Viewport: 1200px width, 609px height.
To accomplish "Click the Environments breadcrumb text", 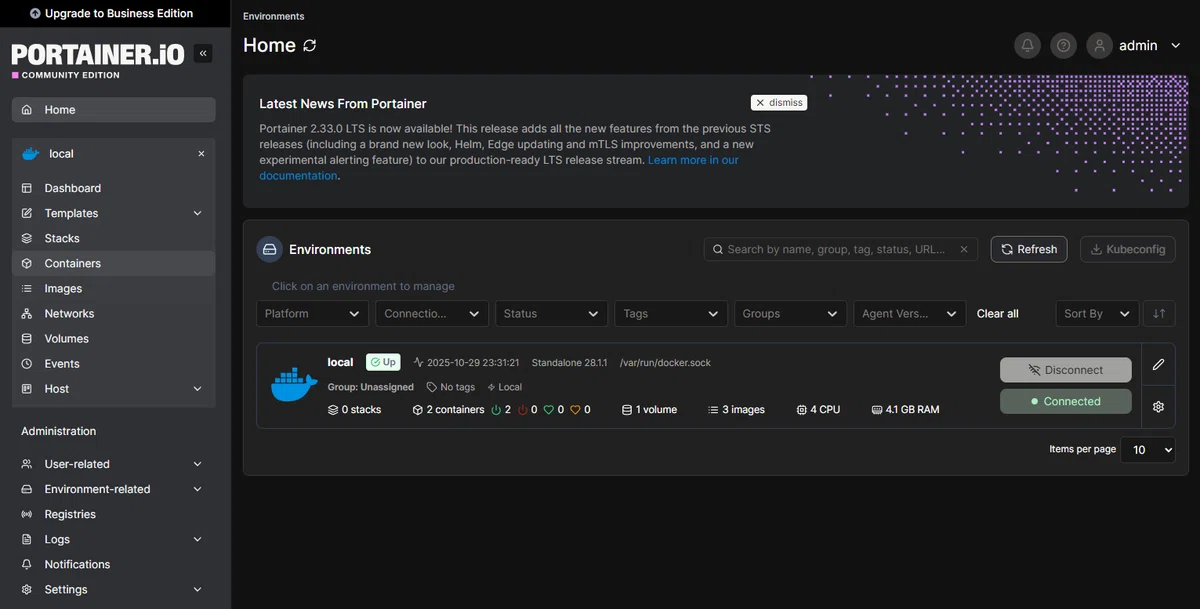I will [x=274, y=16].
